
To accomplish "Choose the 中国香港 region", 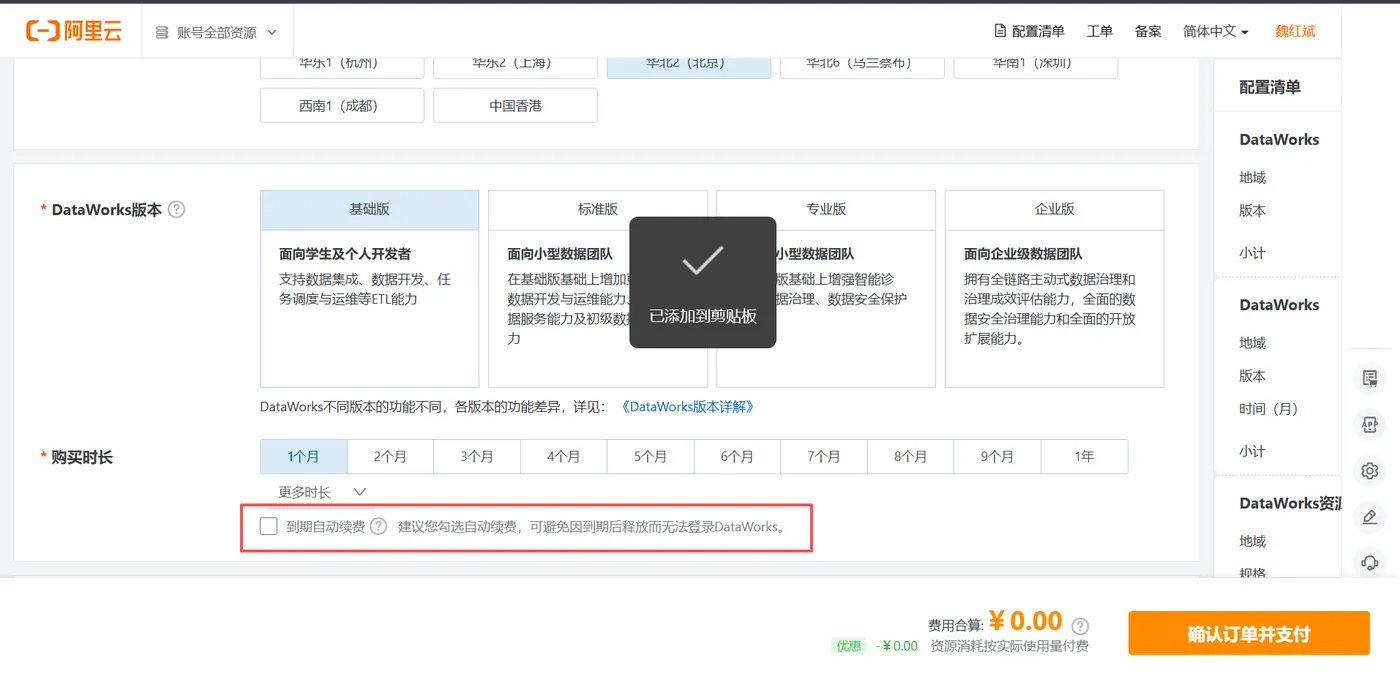I will pyautogui.click(x=515, y=106).
